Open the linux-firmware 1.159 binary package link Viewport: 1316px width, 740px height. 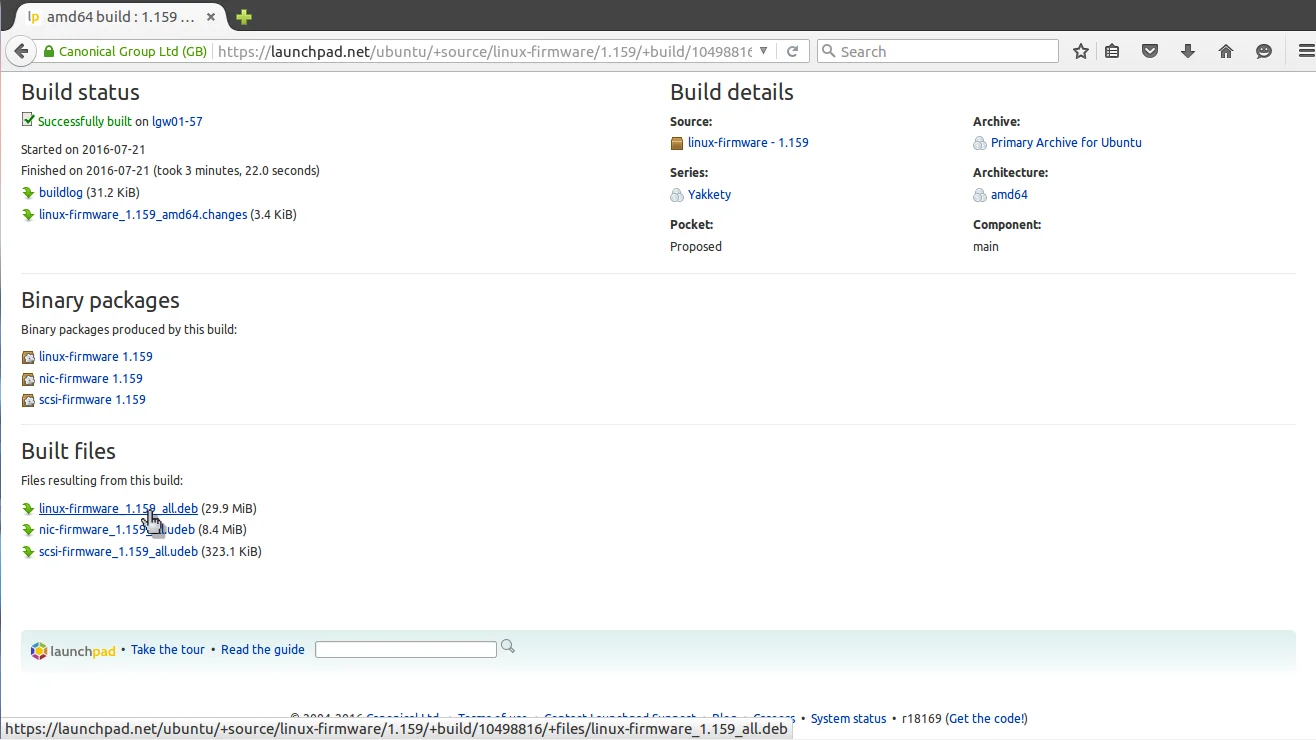click(x=96, y=357)
